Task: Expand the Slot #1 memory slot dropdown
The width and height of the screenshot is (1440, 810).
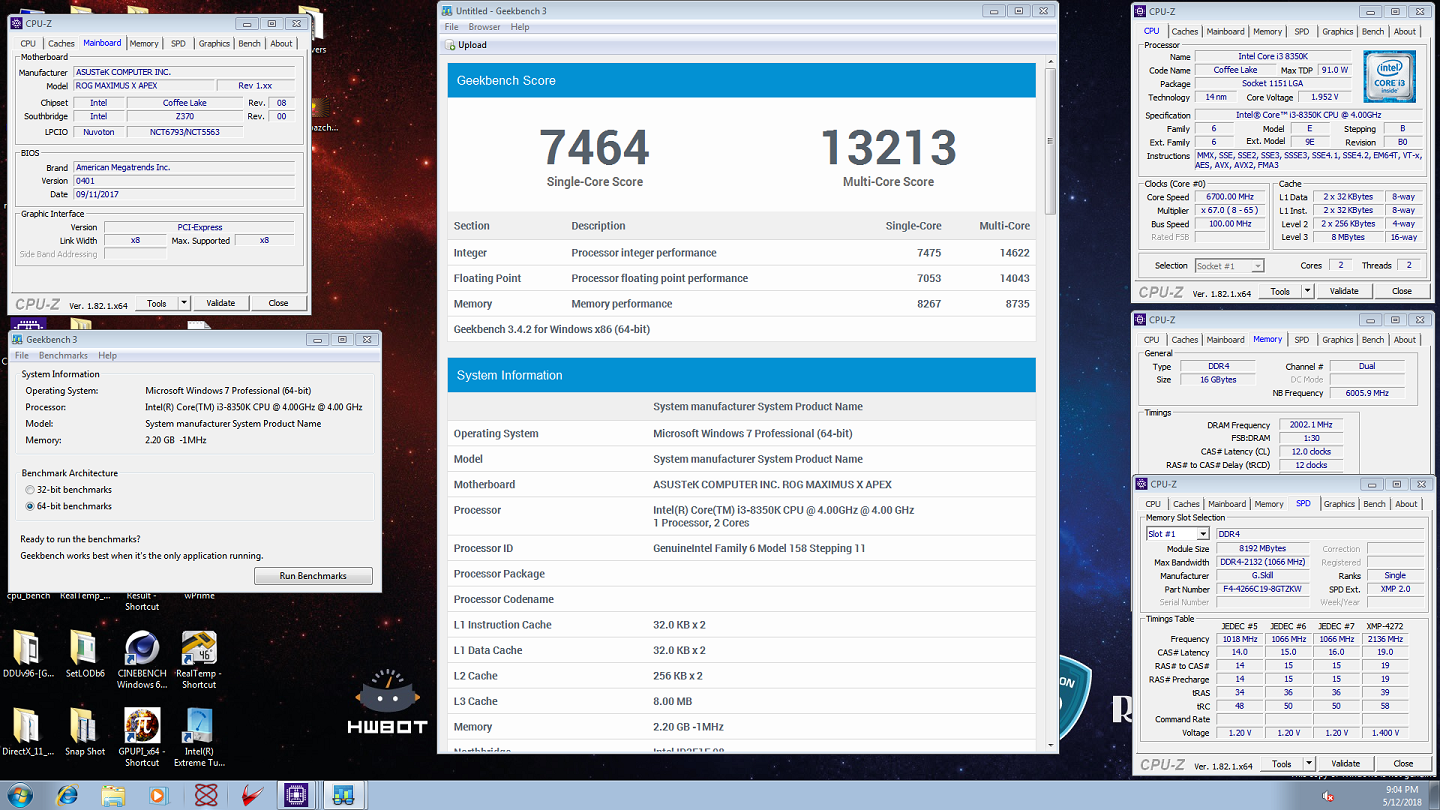Action: pos(1203,534)
